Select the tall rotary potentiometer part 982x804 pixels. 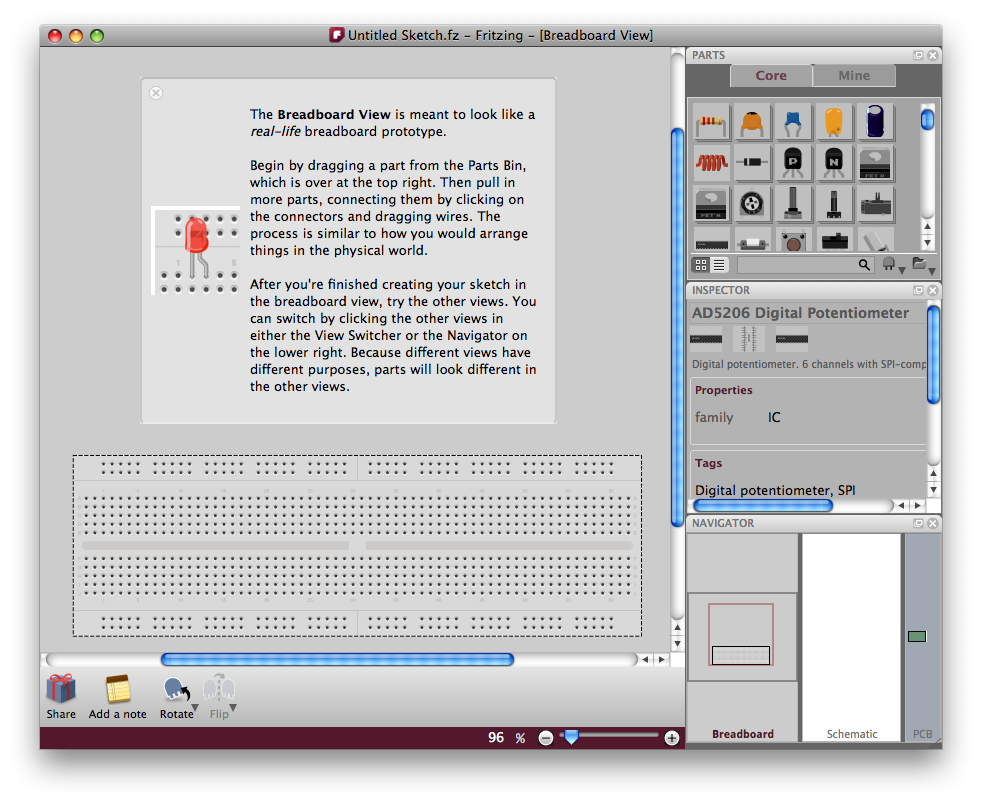click(793, 204)
